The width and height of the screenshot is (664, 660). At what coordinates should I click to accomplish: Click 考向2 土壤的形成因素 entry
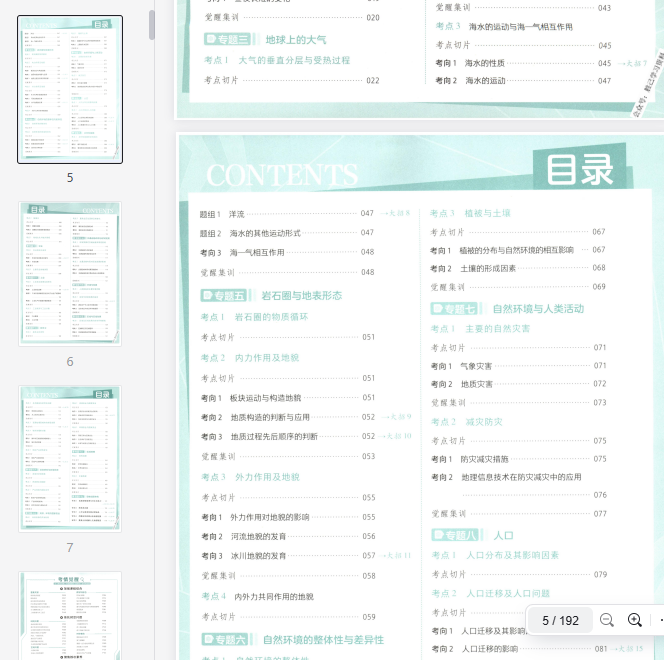518,268
